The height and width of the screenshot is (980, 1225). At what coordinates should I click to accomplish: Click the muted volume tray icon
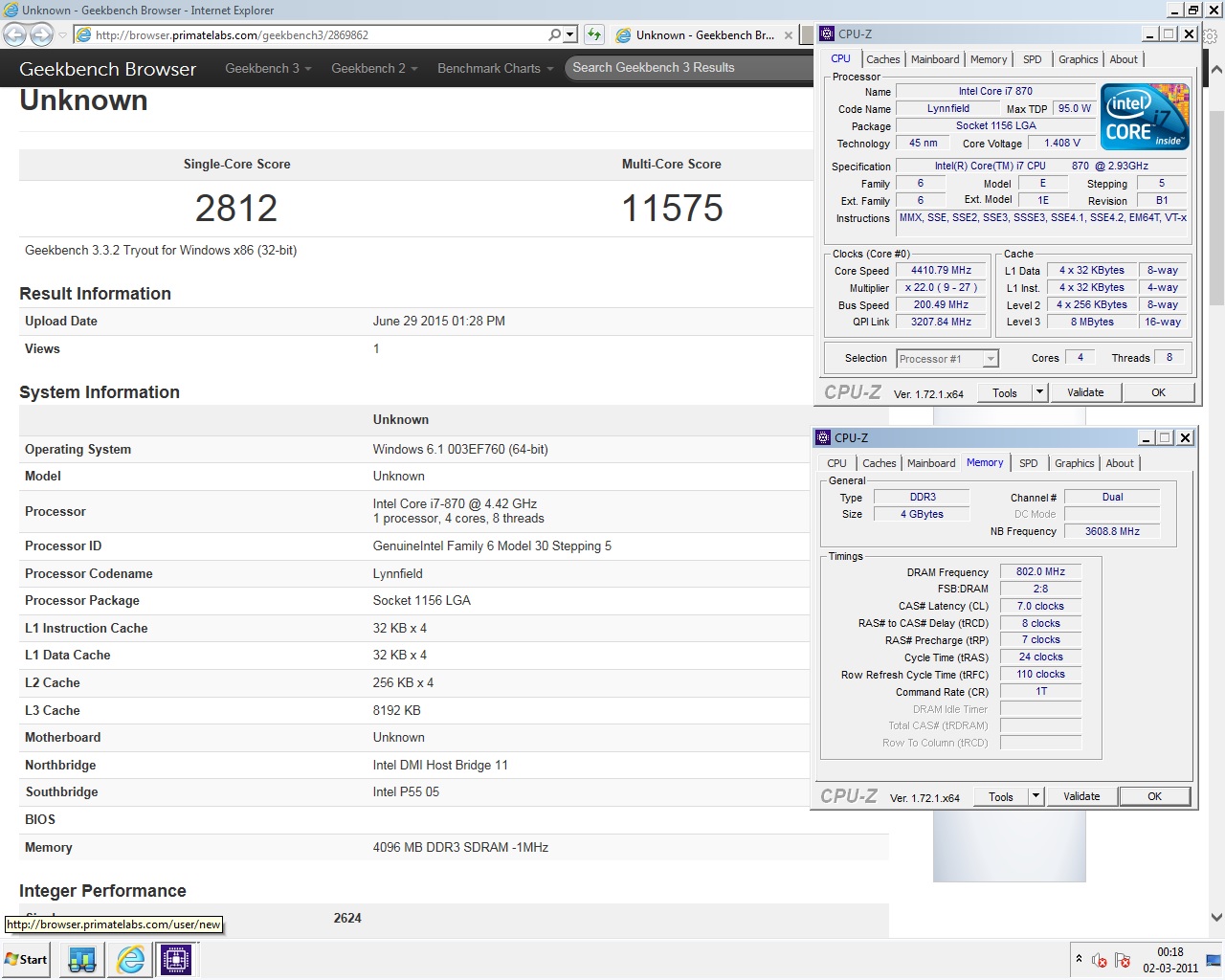[1100, 961]
